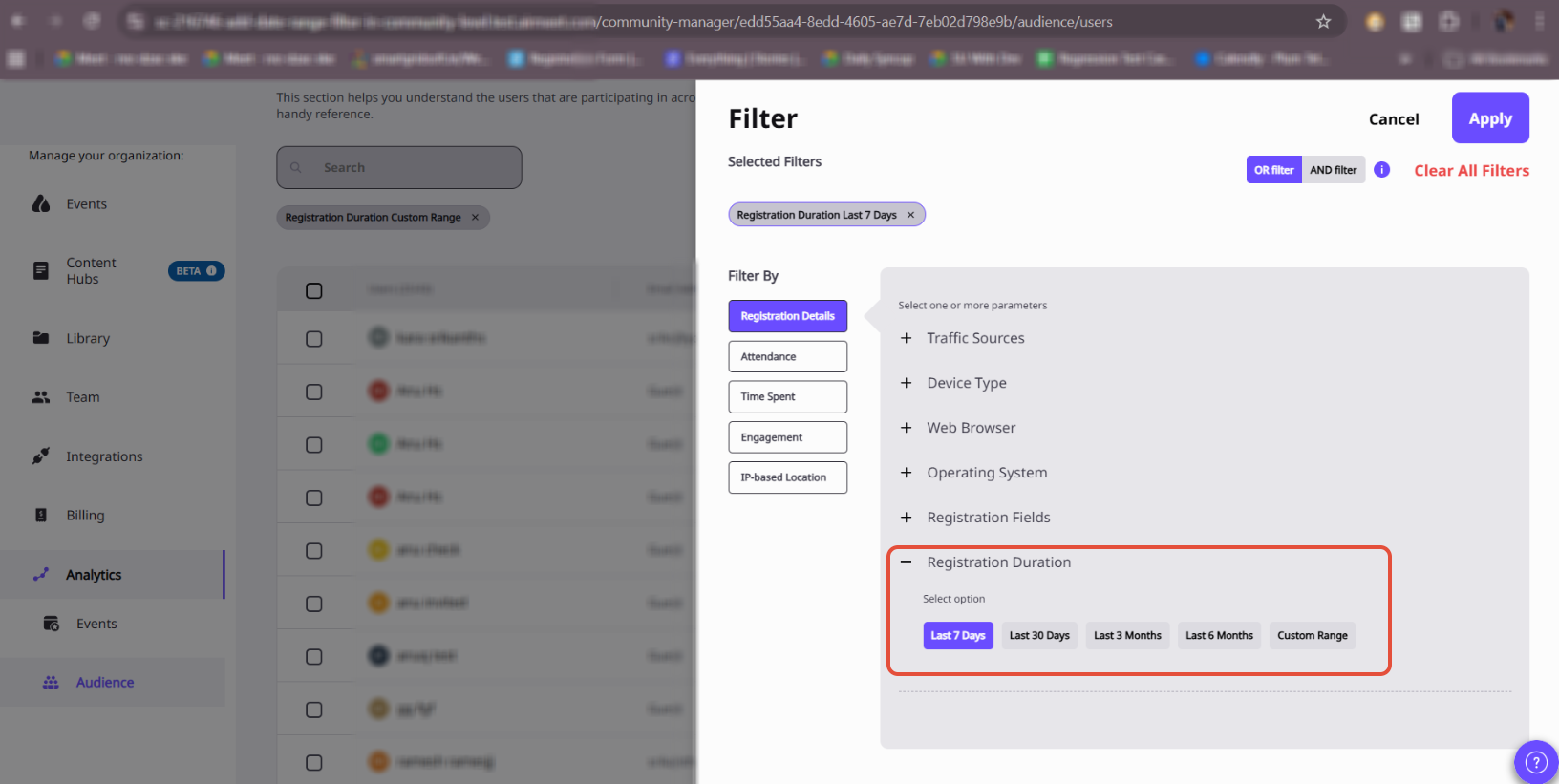Collapse the Registration Duration section
This screenshot has height=784, width=1559.
coord(907,562)
